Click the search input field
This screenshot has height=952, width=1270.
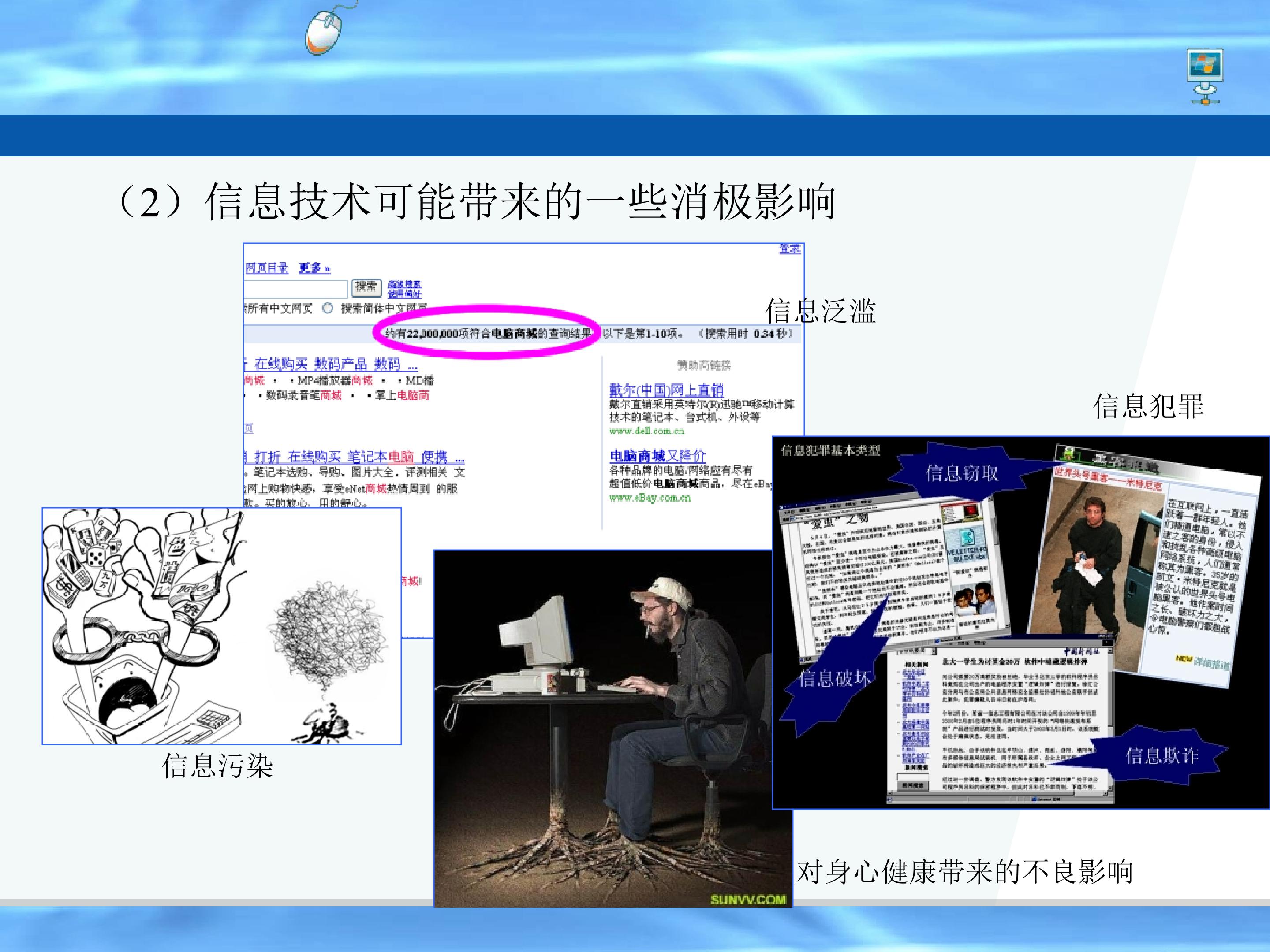[x=296, y=288]
